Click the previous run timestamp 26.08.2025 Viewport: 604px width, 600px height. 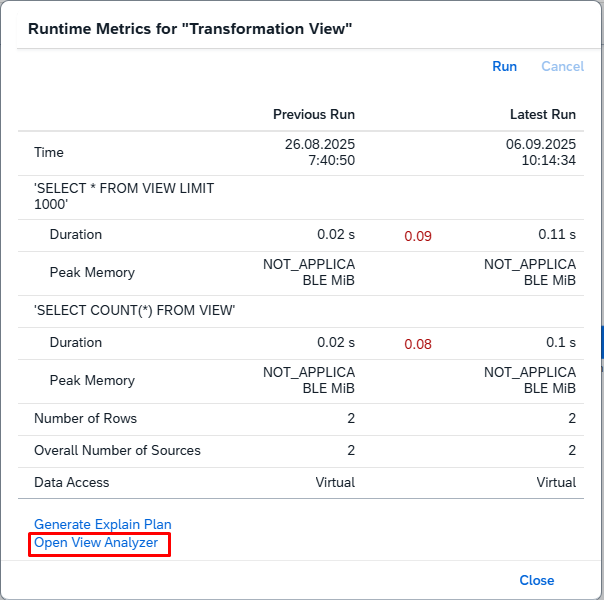(320, 144)
